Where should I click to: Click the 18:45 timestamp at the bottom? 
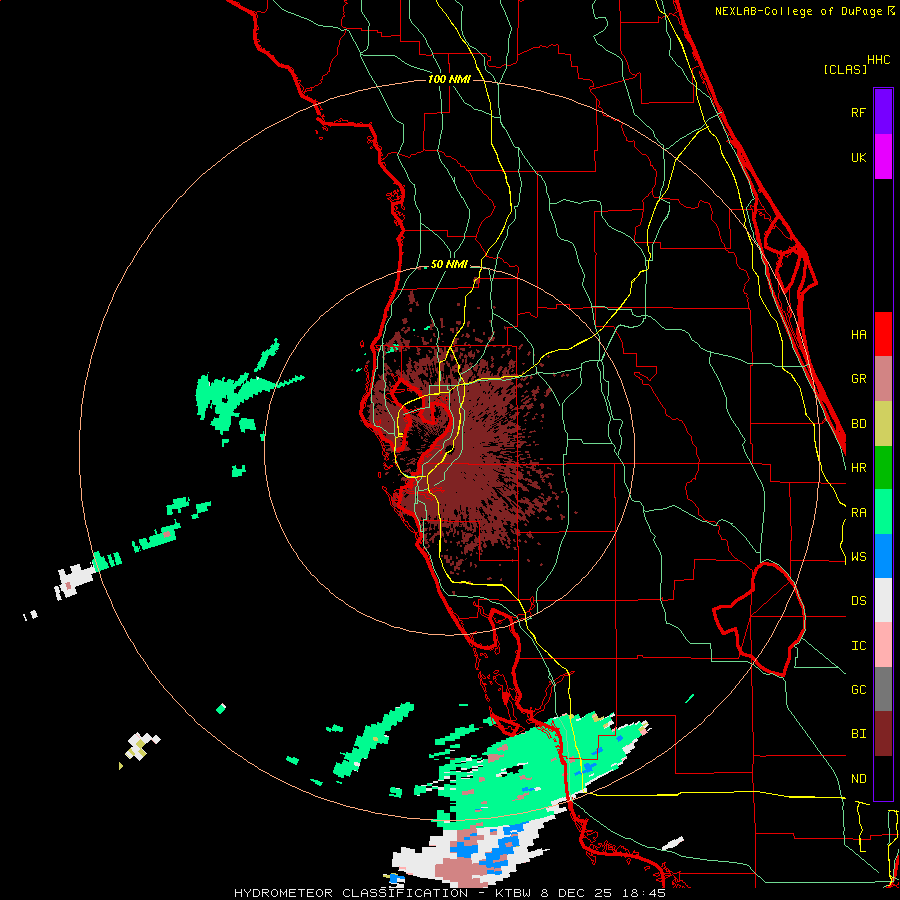[646, 893]
